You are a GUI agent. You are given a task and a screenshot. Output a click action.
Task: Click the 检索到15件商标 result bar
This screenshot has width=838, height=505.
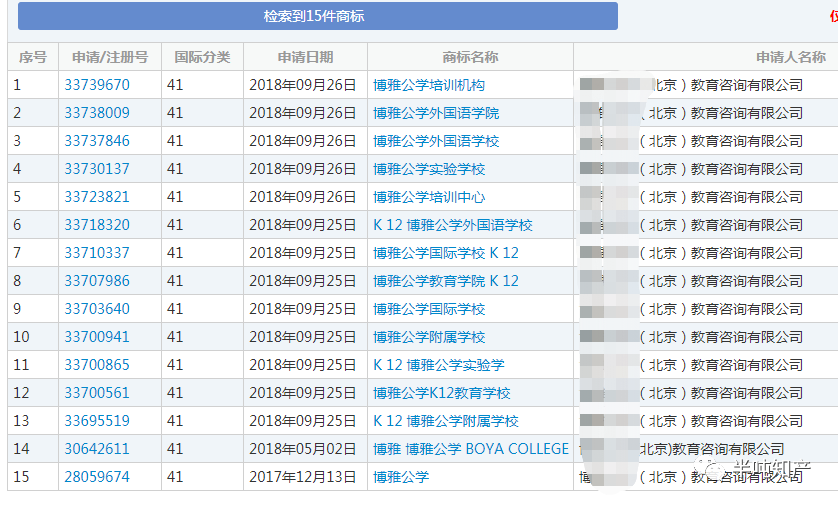click(x=317, y=16)
